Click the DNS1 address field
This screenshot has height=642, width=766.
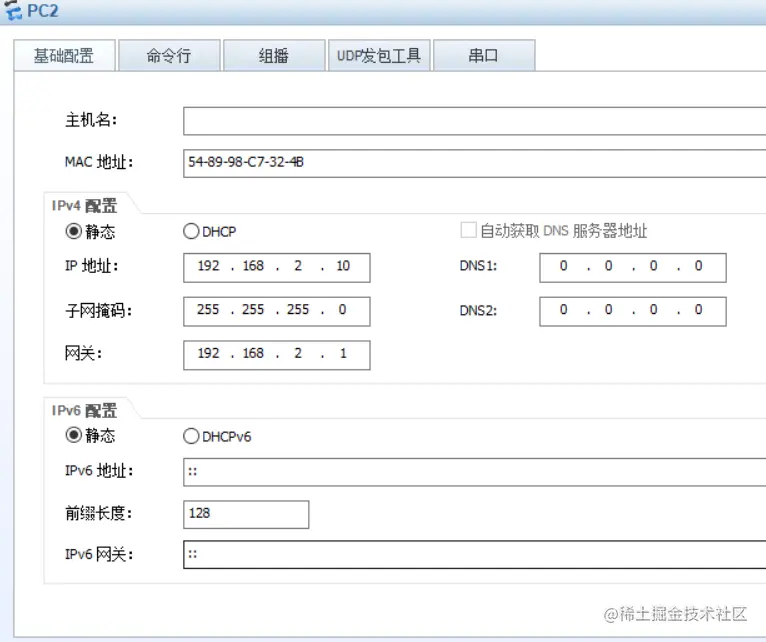633,267
